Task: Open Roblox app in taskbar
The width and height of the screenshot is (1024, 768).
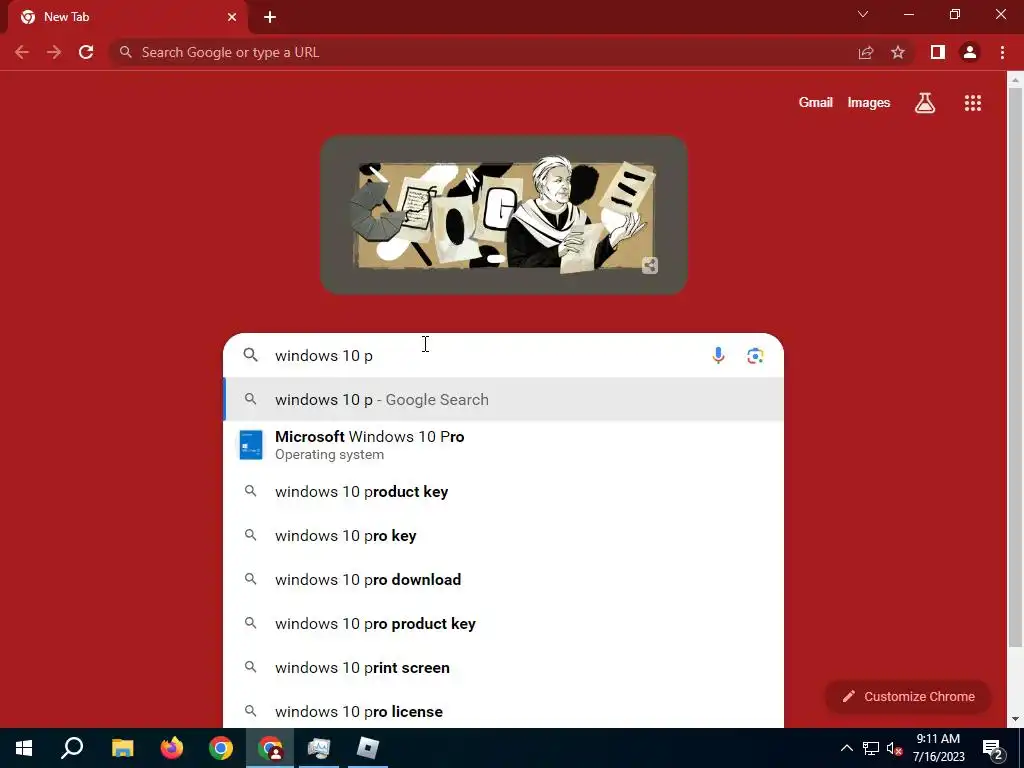Action: point(368,748)
